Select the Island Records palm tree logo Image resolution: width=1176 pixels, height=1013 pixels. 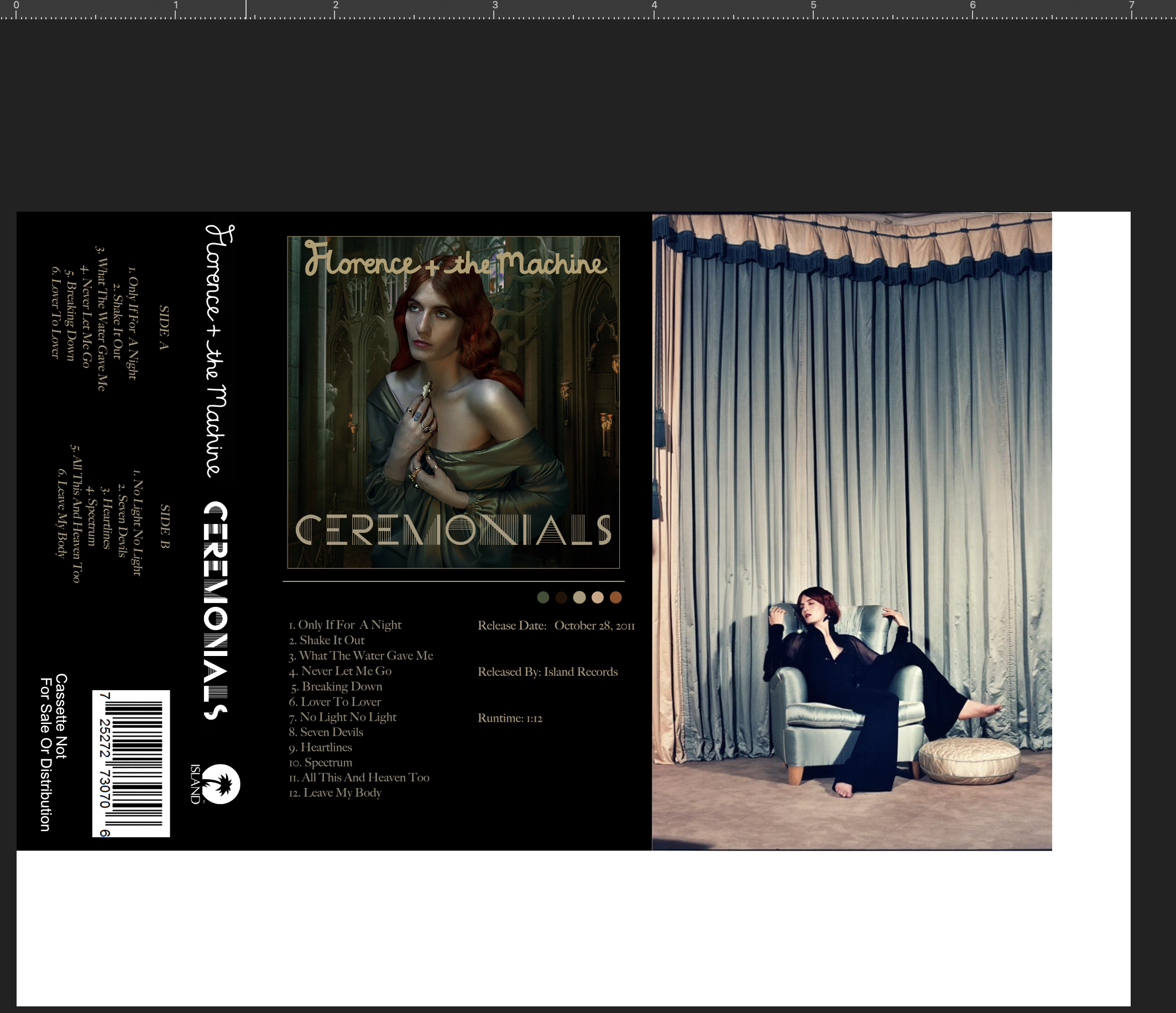[x=221, y=784]
